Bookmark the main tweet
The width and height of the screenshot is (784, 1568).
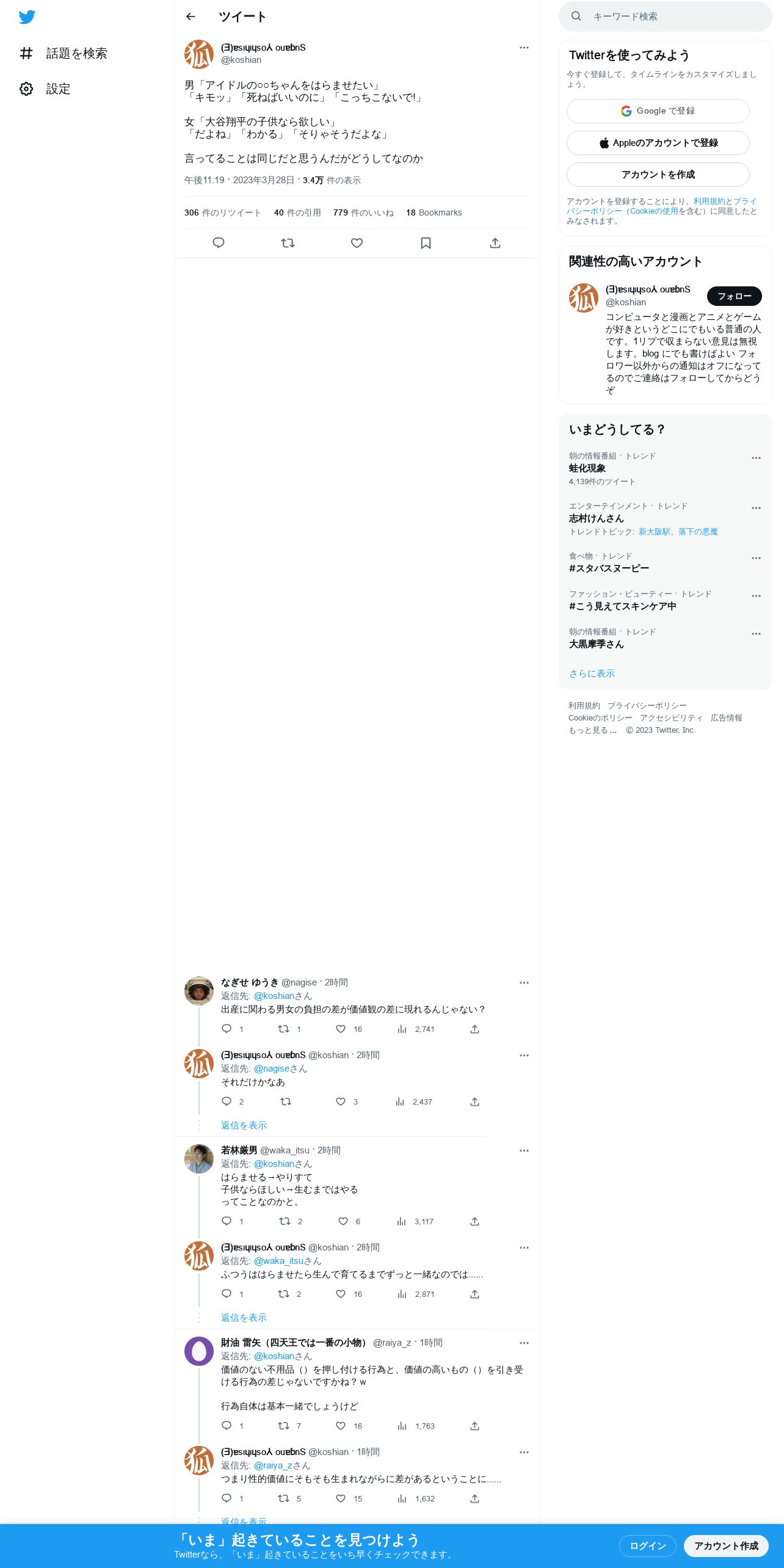click(426, 243)
